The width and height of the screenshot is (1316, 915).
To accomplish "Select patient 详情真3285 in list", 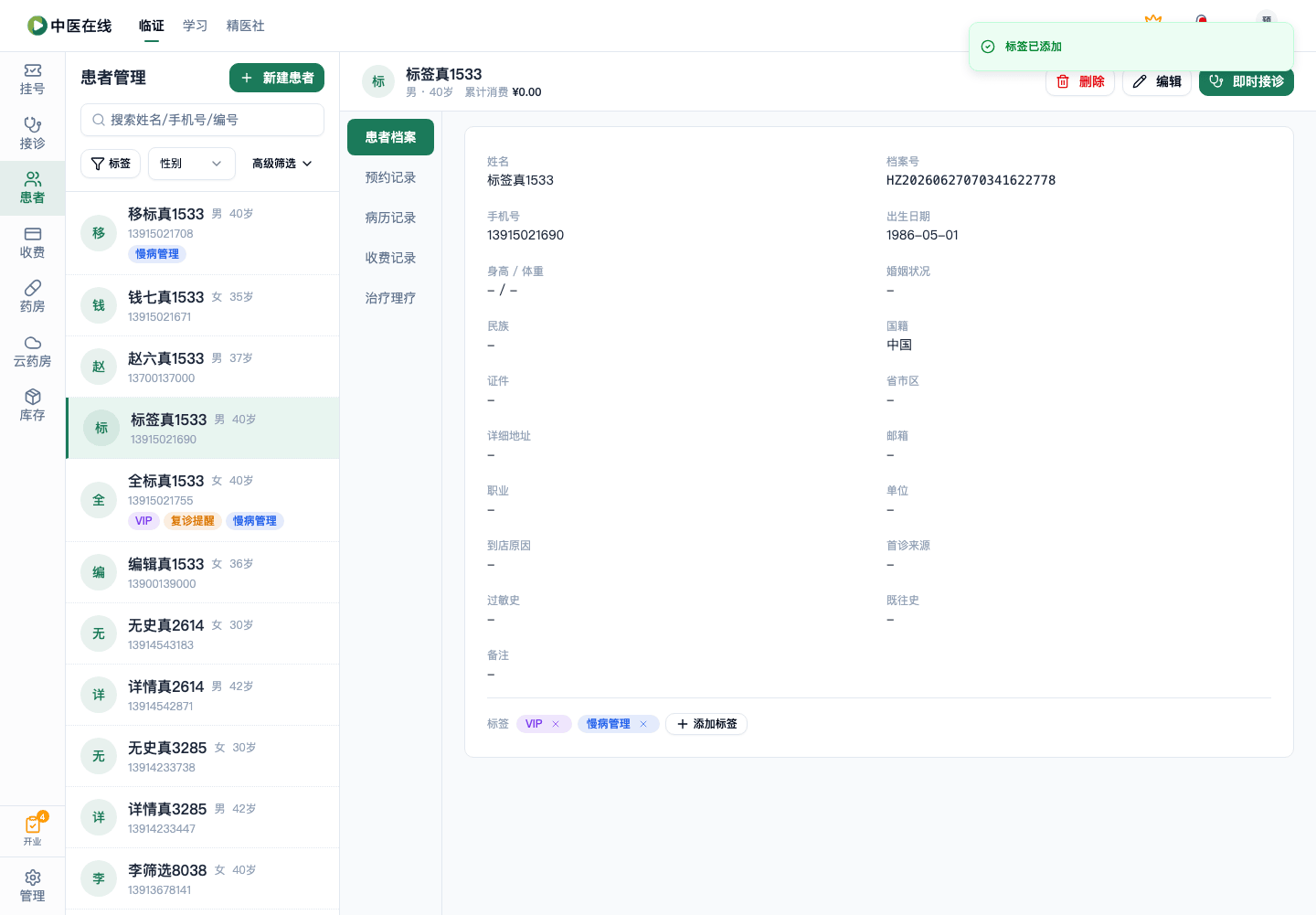I will pos(202,817).
